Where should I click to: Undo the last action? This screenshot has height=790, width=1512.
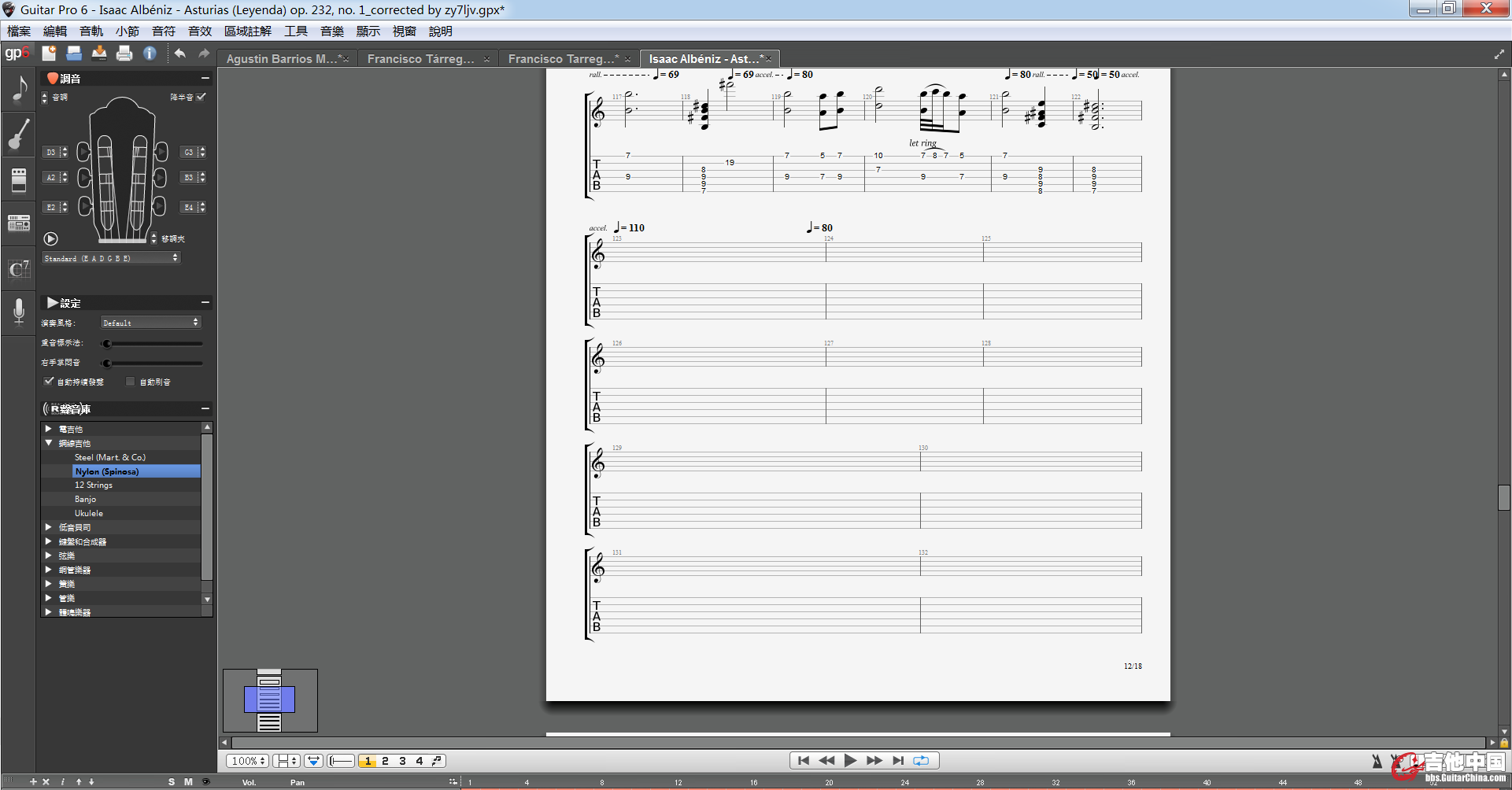[180, 53]
